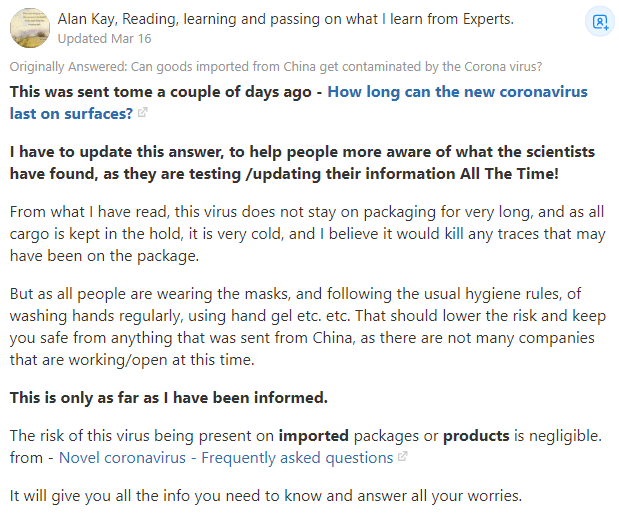Click the text 'This was sent tome a couple of days ago'

coord(167,92)
